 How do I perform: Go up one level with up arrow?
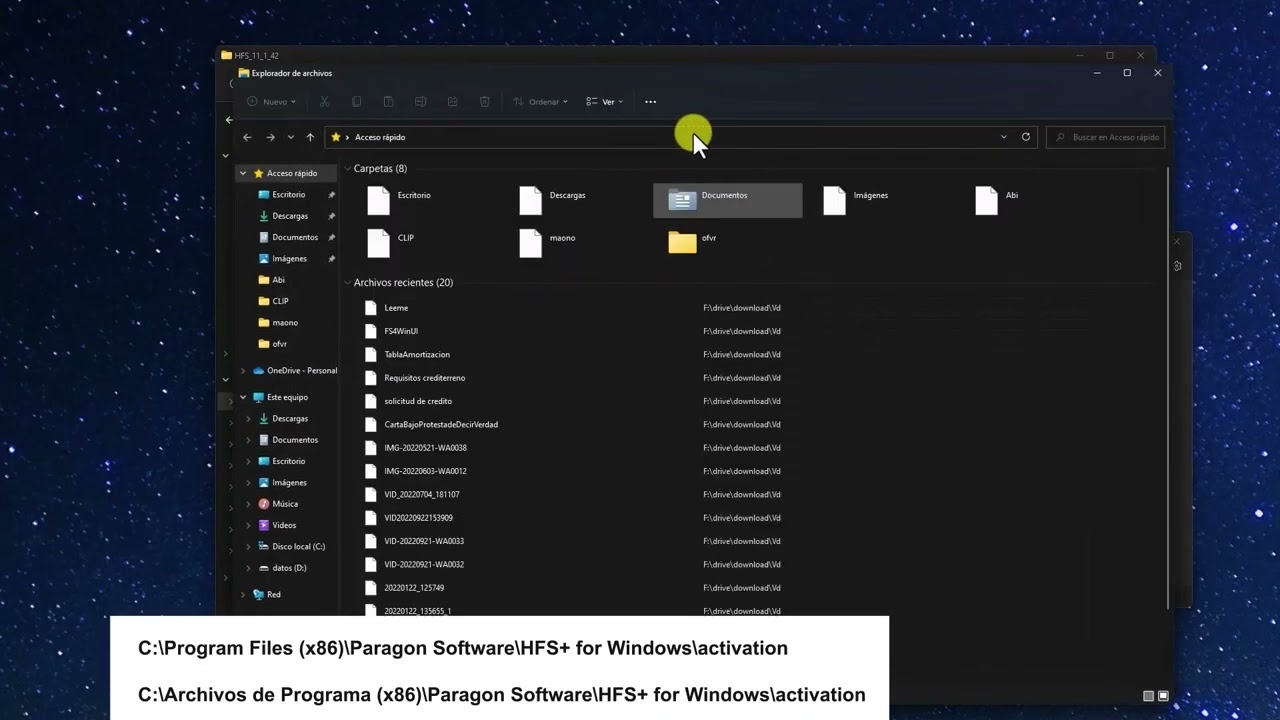310,137
